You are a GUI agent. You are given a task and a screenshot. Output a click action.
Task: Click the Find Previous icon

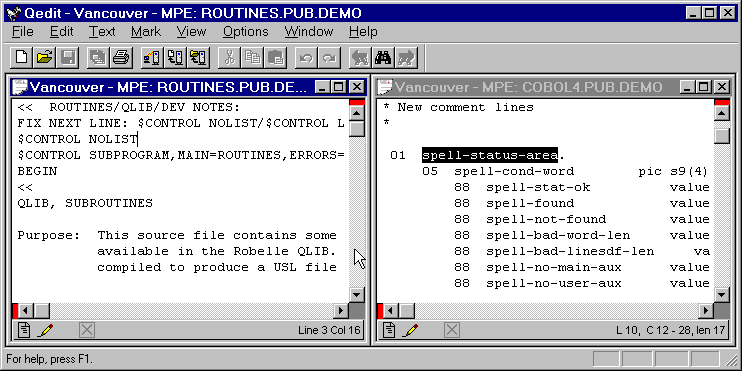[x=360, y=58]
